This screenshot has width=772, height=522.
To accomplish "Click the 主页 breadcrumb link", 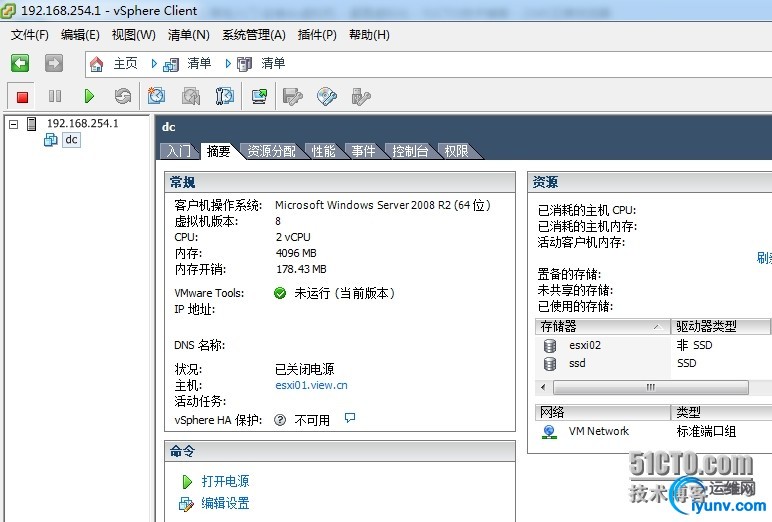I will tap(126, 64).
